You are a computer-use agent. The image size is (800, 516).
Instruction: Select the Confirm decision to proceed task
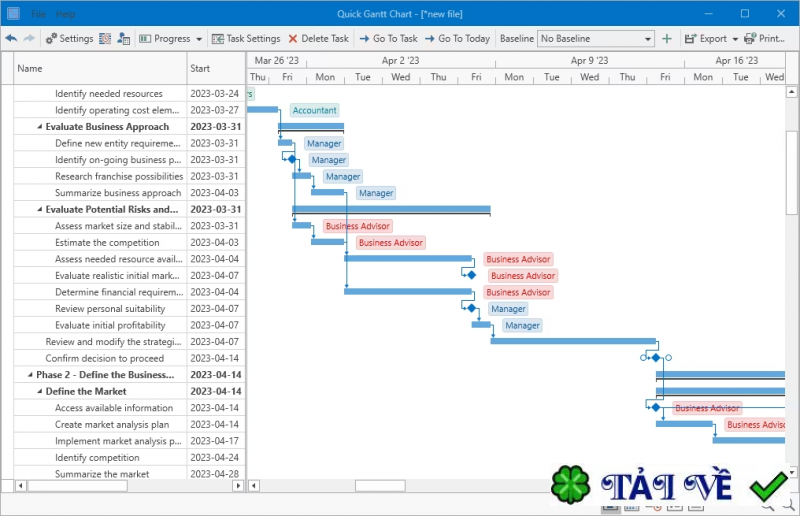(x=105, y=358)
